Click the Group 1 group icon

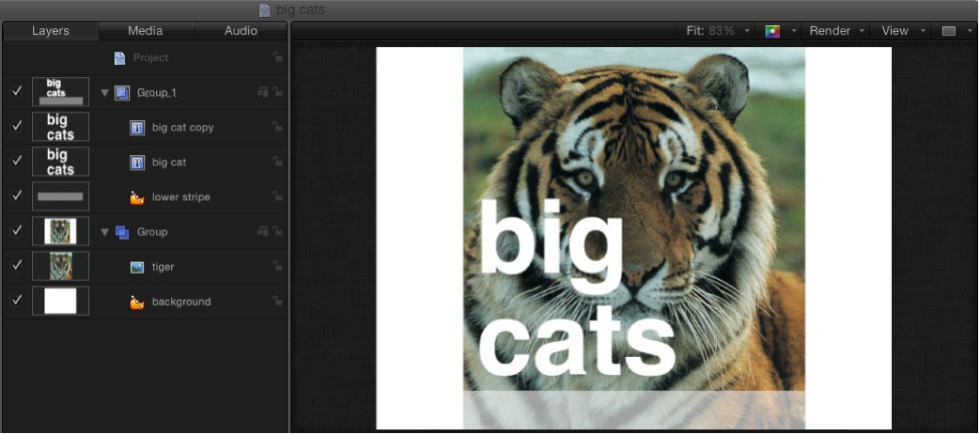(x=122, y=93)
